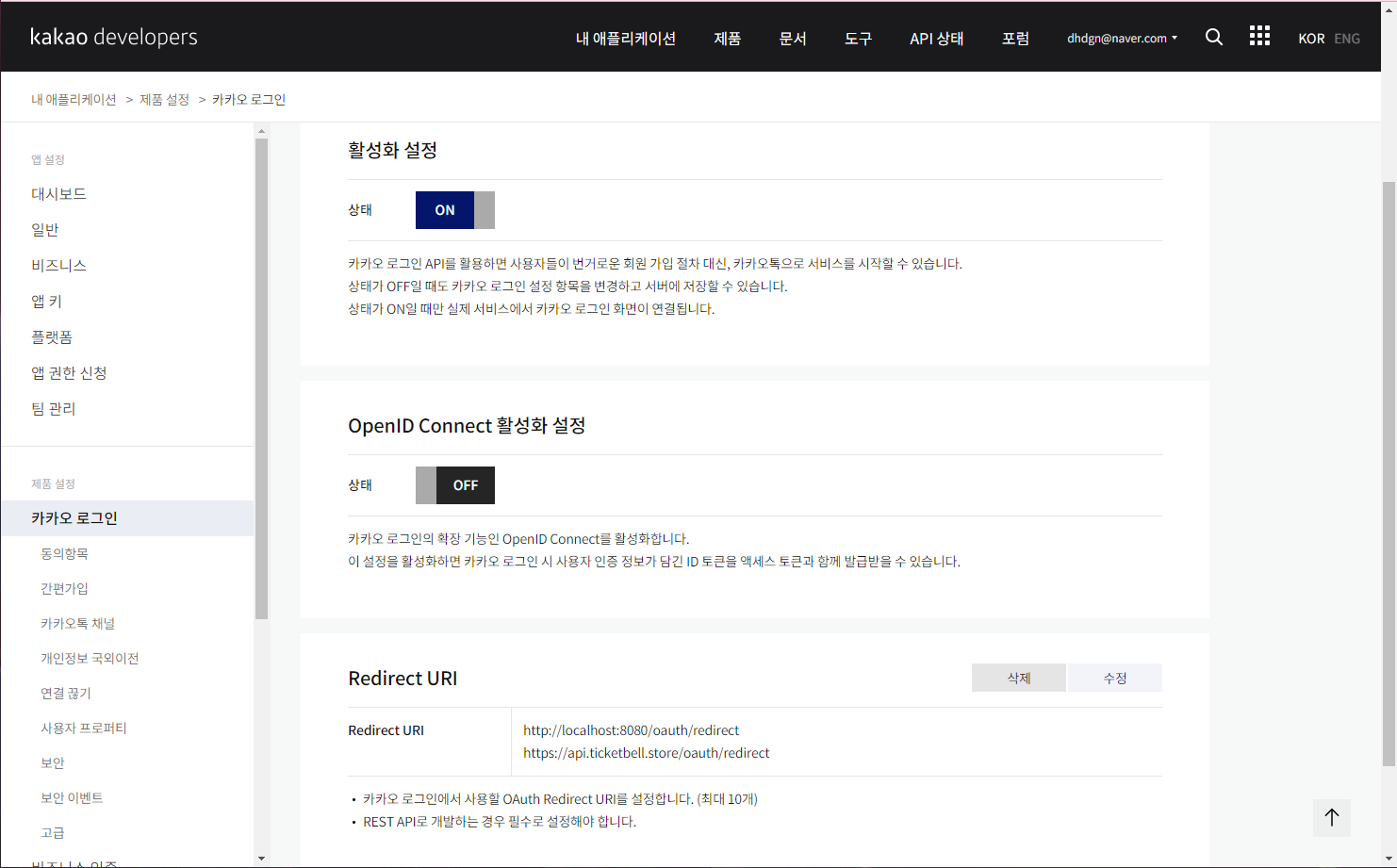Click the 활성화 설정 heading

point(392,150)
